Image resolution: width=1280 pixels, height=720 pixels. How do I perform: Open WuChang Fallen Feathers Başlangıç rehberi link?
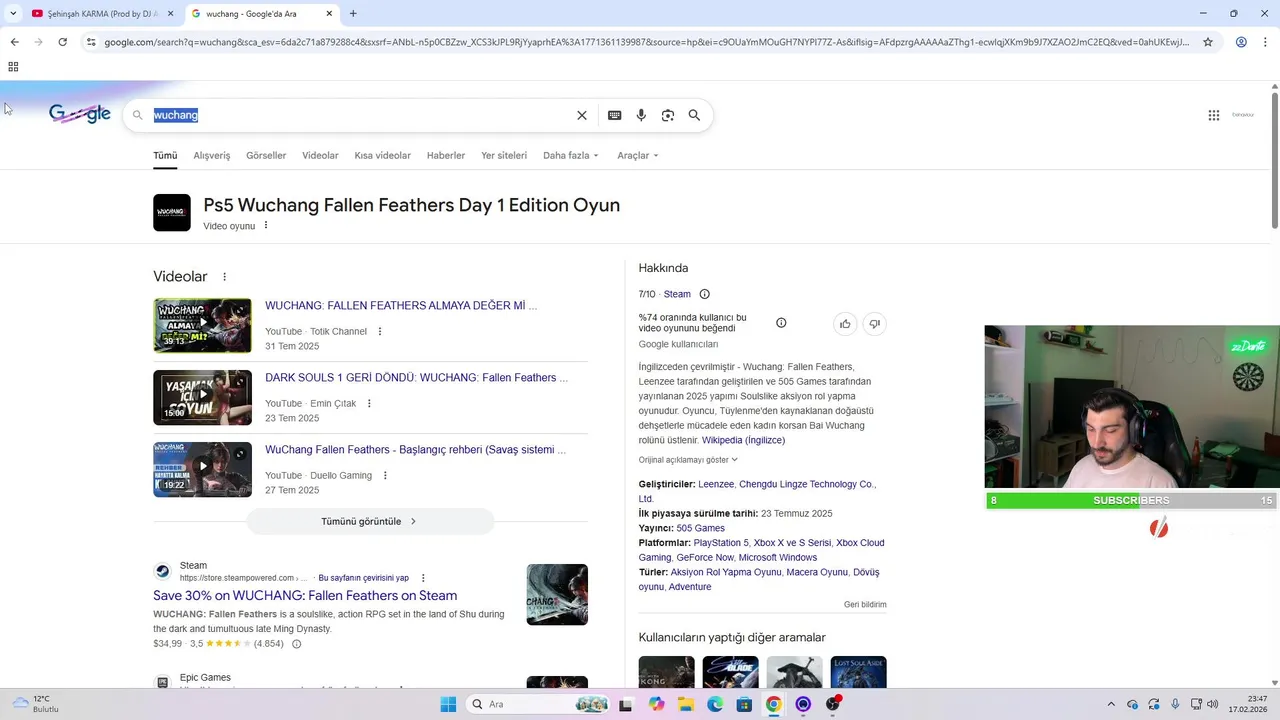pos(415,450)
